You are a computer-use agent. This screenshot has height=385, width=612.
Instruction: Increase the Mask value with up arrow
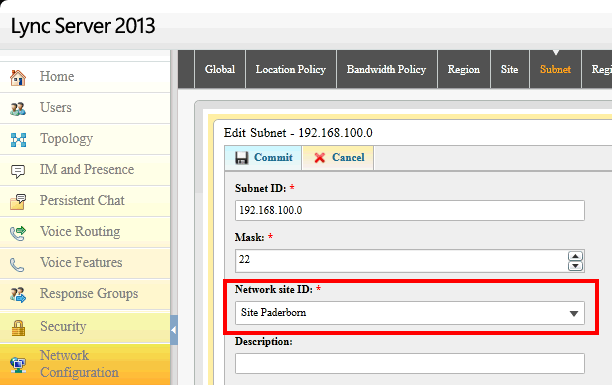[x=575, y=256]
